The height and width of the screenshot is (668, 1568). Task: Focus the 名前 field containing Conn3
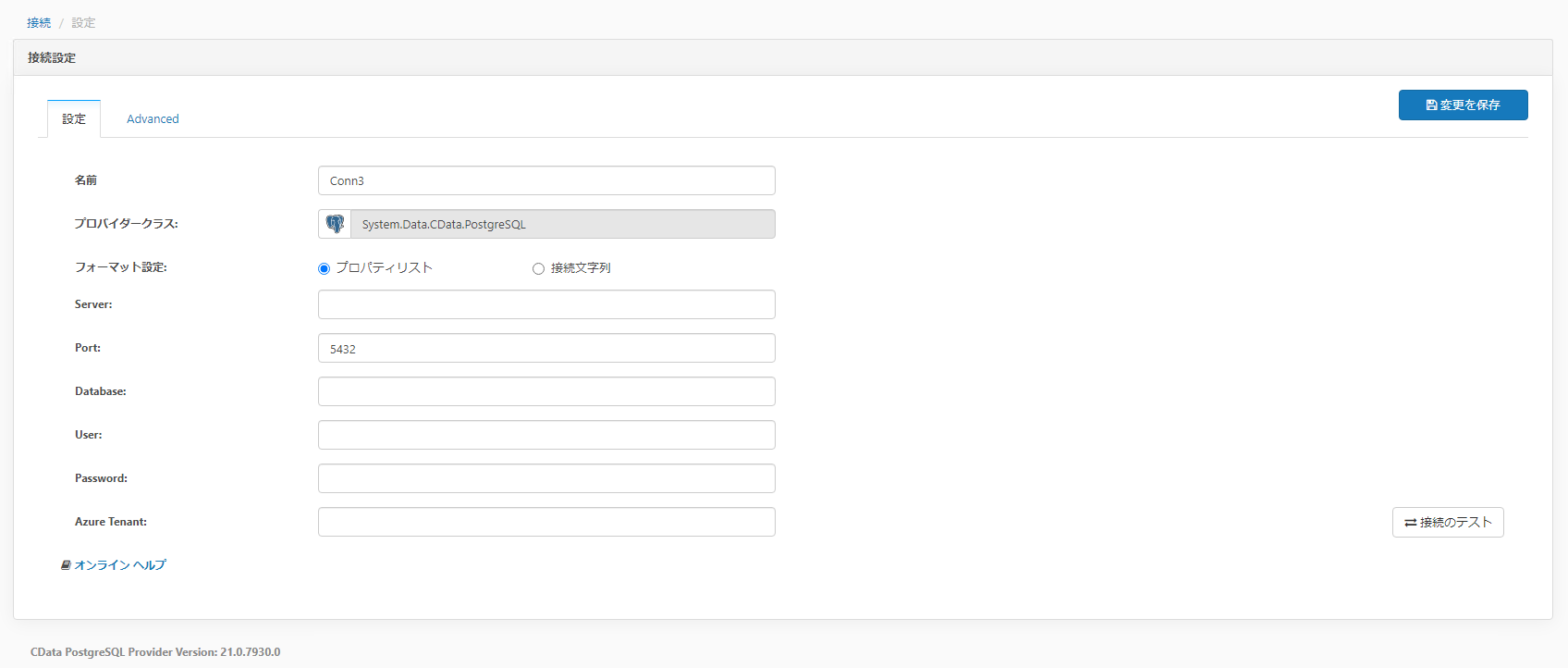click(545, 180)
